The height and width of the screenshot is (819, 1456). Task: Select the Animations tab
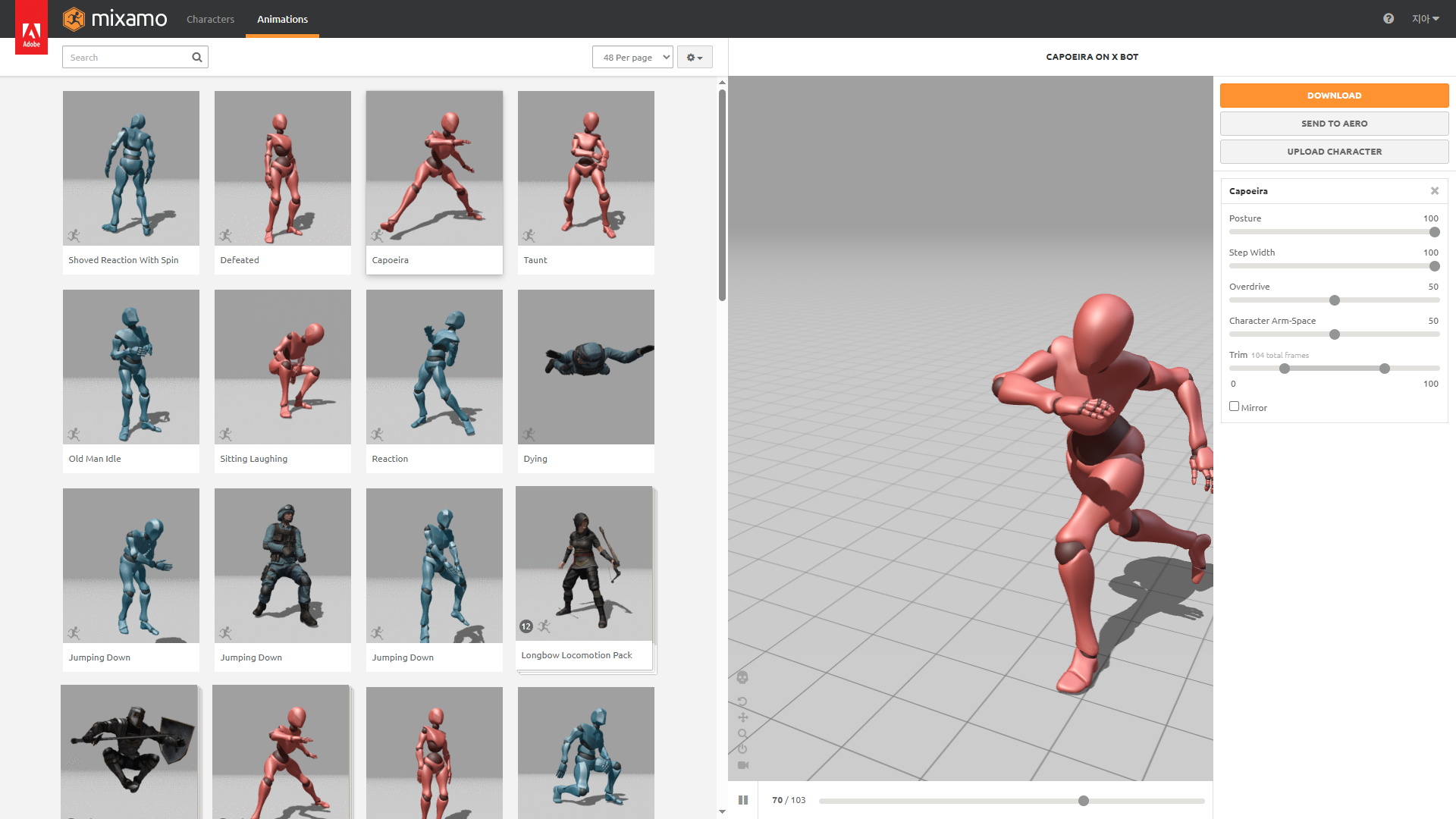pyautogui.click(x=282, y=19)
